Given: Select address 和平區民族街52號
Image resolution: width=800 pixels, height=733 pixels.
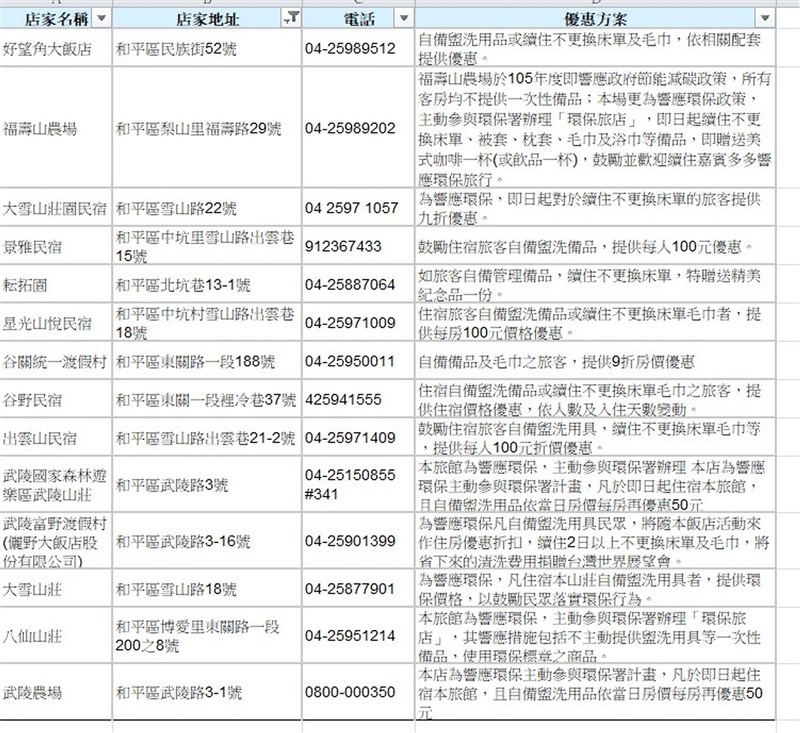Looking at the screenshot, I should [207, 48].
